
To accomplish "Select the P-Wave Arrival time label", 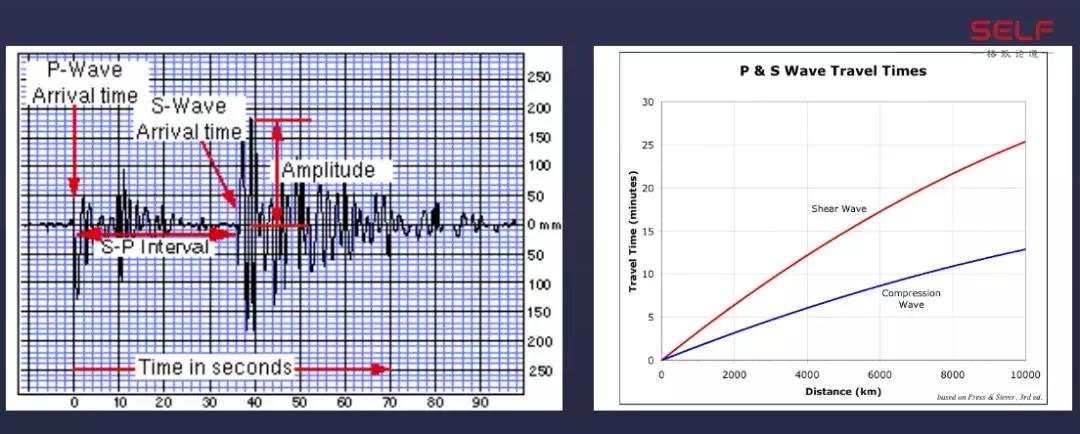I will coord(80,84).
